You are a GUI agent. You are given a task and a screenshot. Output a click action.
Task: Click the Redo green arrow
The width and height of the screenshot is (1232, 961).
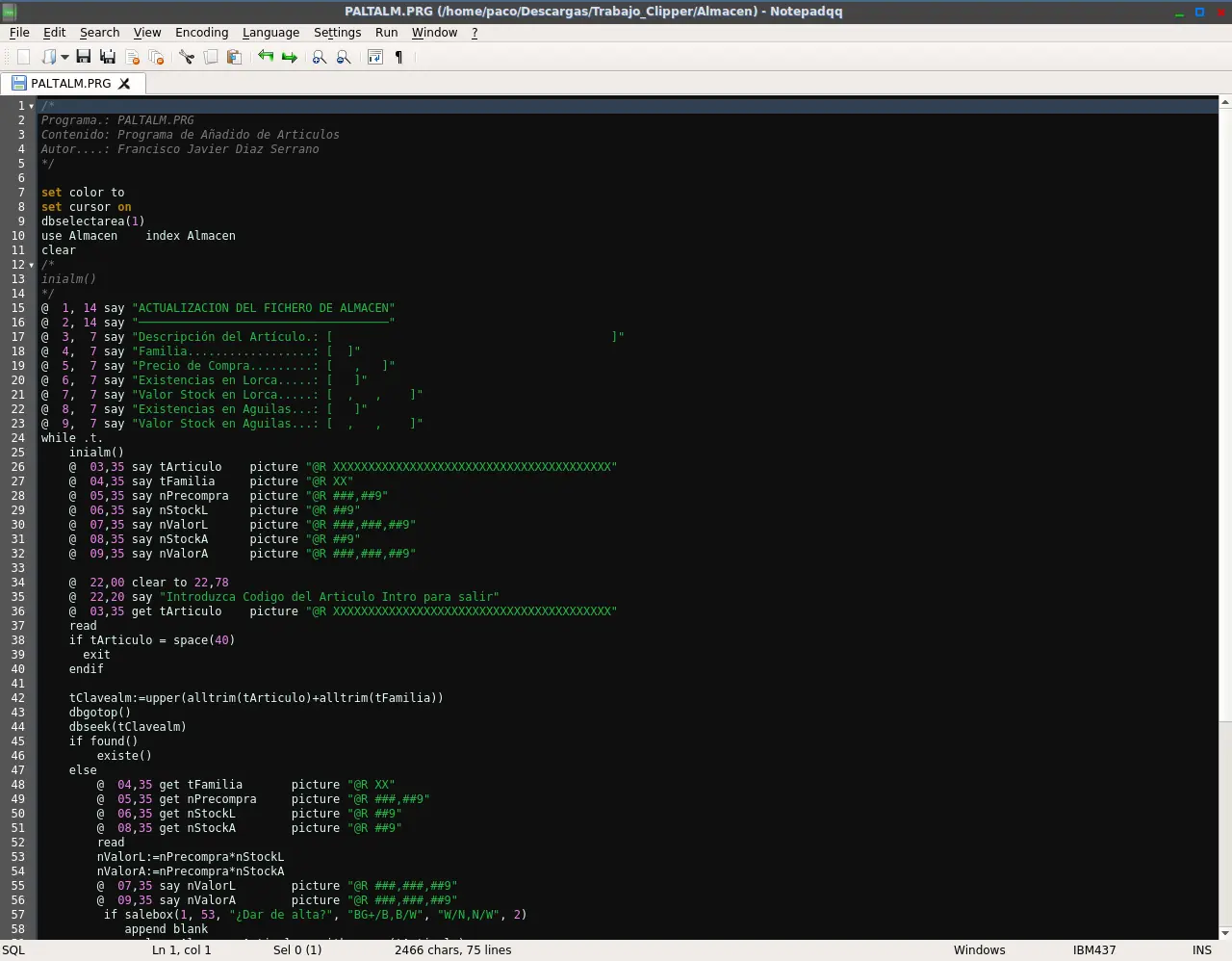pos(289,58)
